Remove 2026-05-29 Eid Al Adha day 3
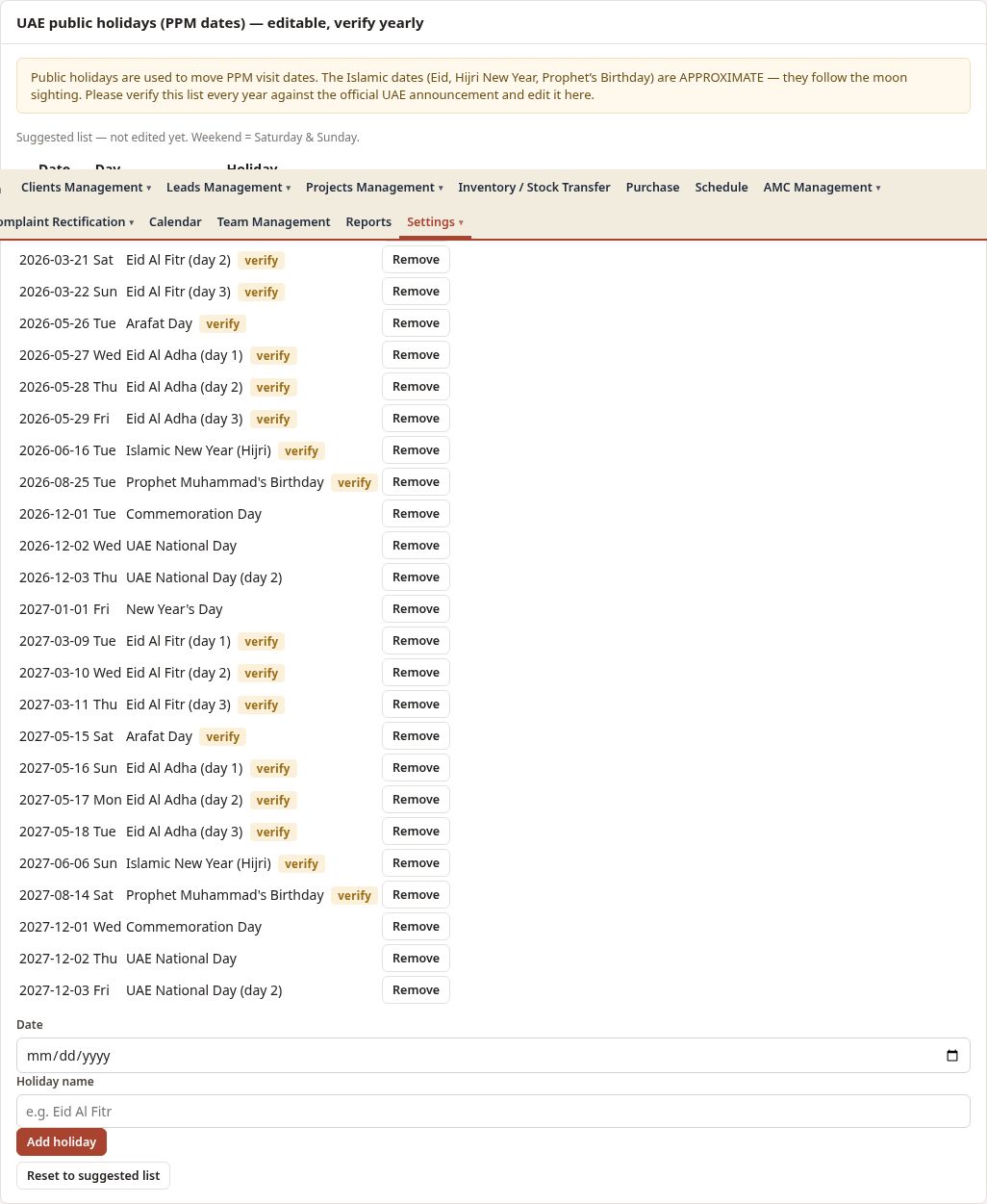The width and height of the screenshot is (987, 1204). click(416, 419)
